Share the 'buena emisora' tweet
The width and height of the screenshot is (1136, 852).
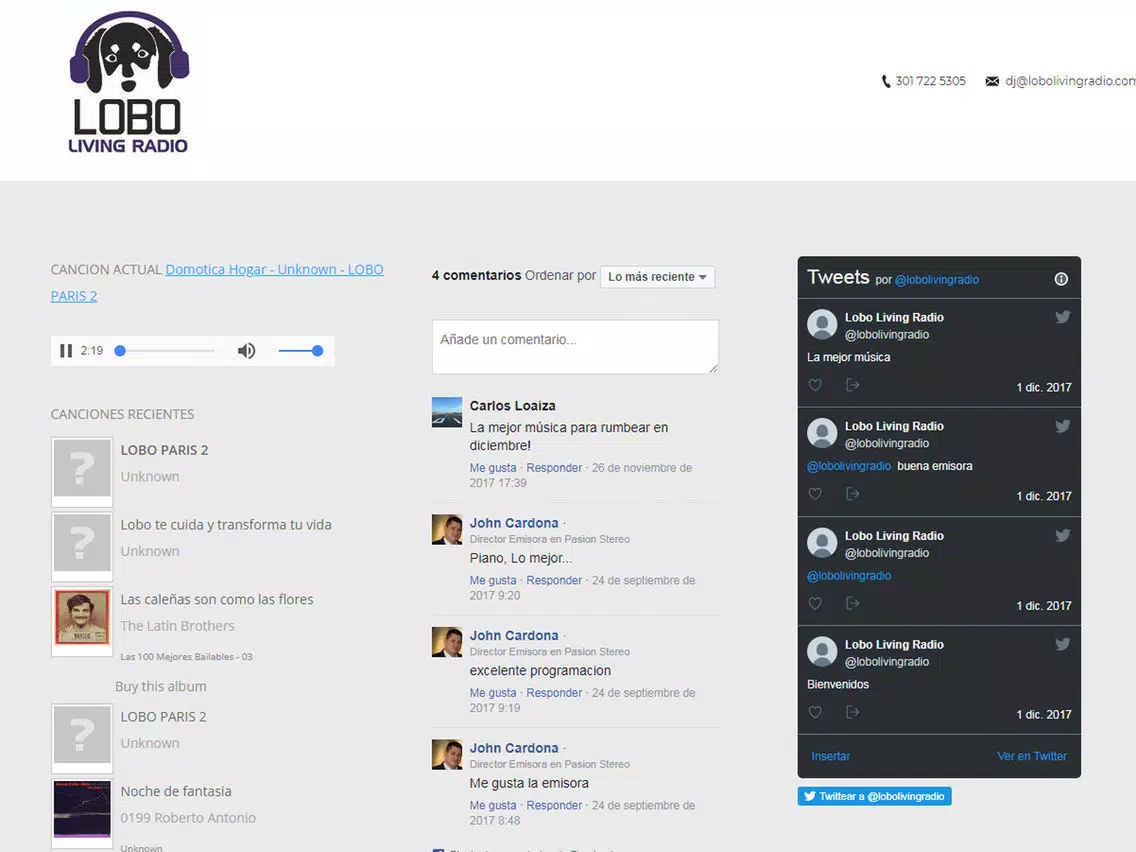pyautogui.click(x=853, y=493)
